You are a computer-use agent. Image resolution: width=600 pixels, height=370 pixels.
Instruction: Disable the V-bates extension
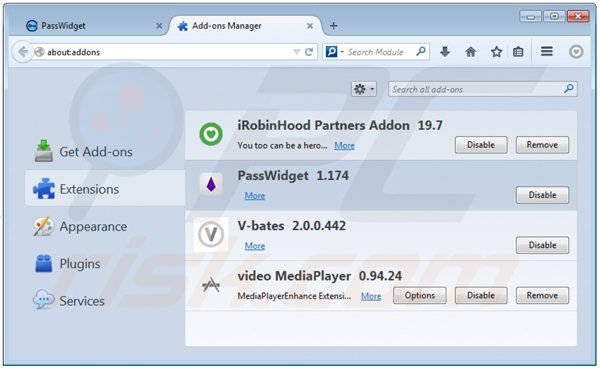click(x=542, y=245)
